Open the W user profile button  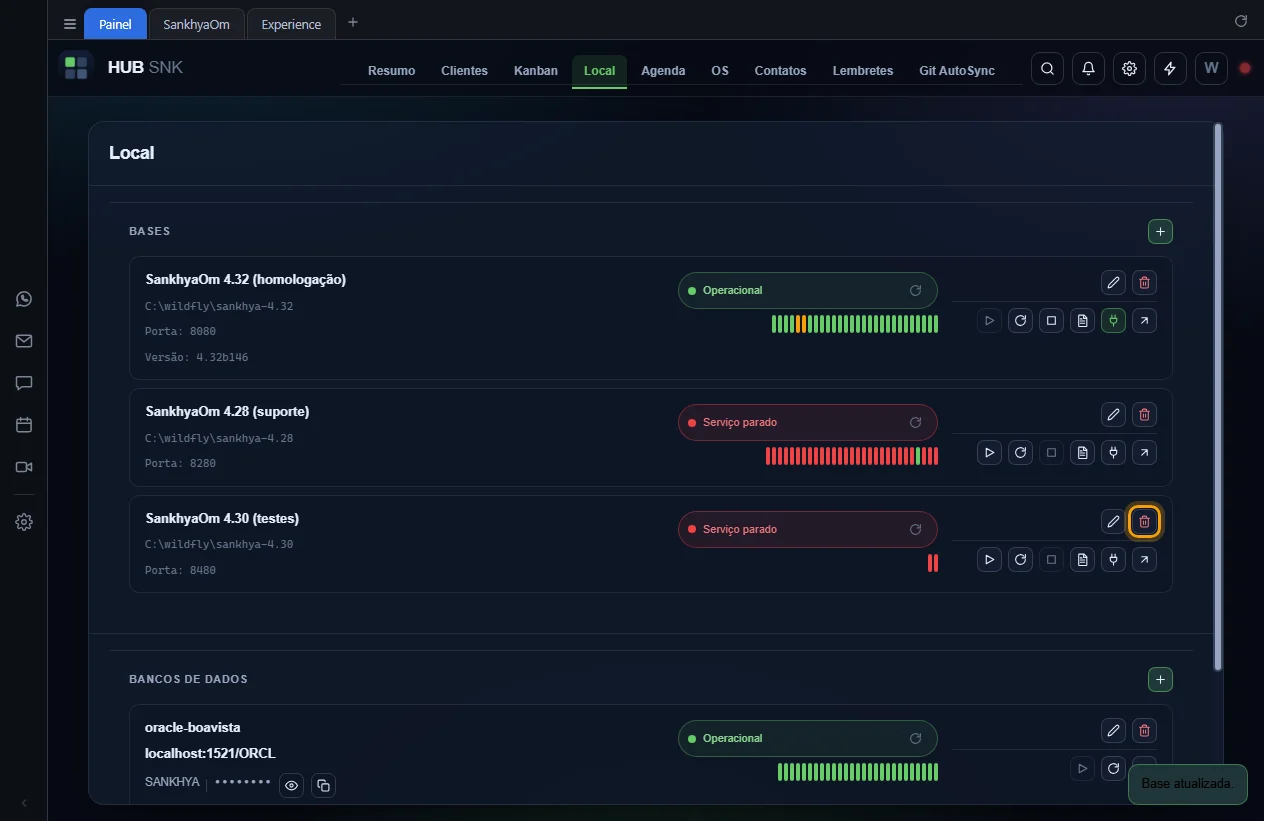[x=1211, y=69]
